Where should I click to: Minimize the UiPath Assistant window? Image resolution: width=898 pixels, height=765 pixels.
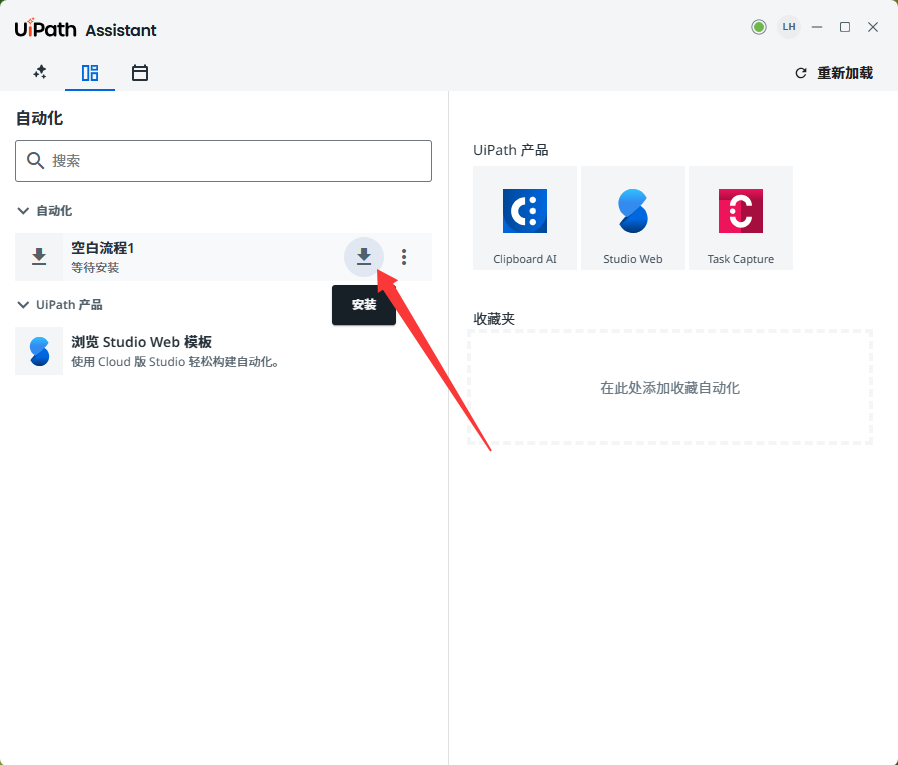817,27
